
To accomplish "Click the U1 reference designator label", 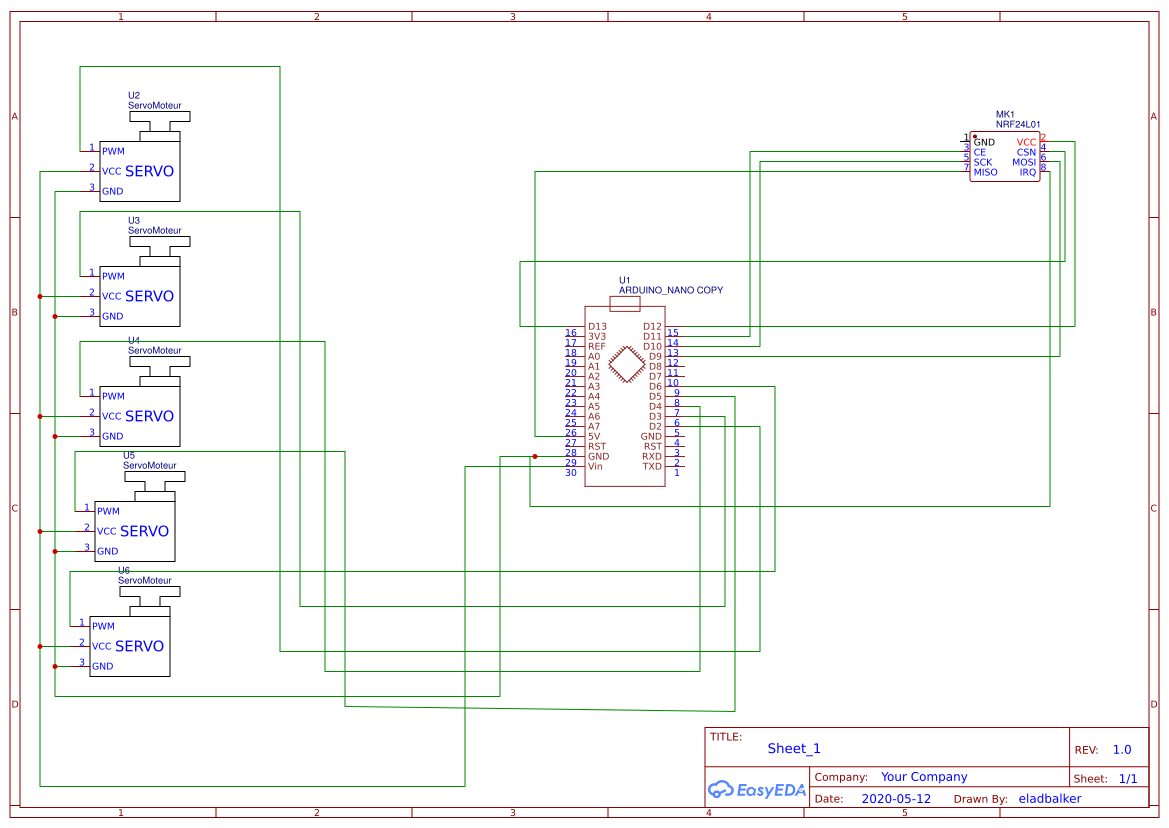I will pos(625,280).
